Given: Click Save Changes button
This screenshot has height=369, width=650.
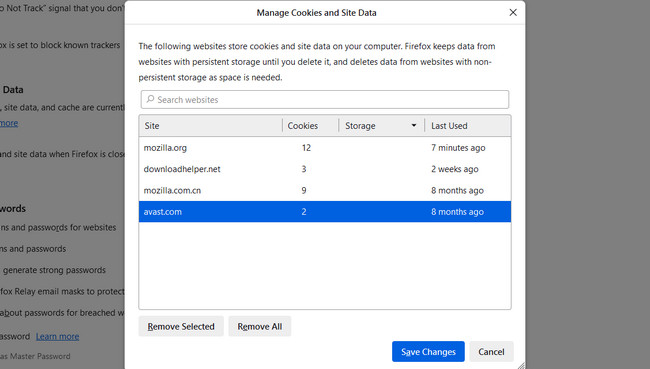Looking at the screenshot, I should [428, 352].
